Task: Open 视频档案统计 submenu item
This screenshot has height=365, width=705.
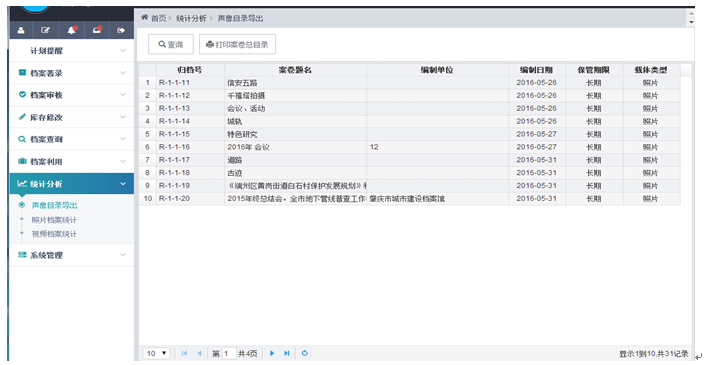Action: coord(54,234)
